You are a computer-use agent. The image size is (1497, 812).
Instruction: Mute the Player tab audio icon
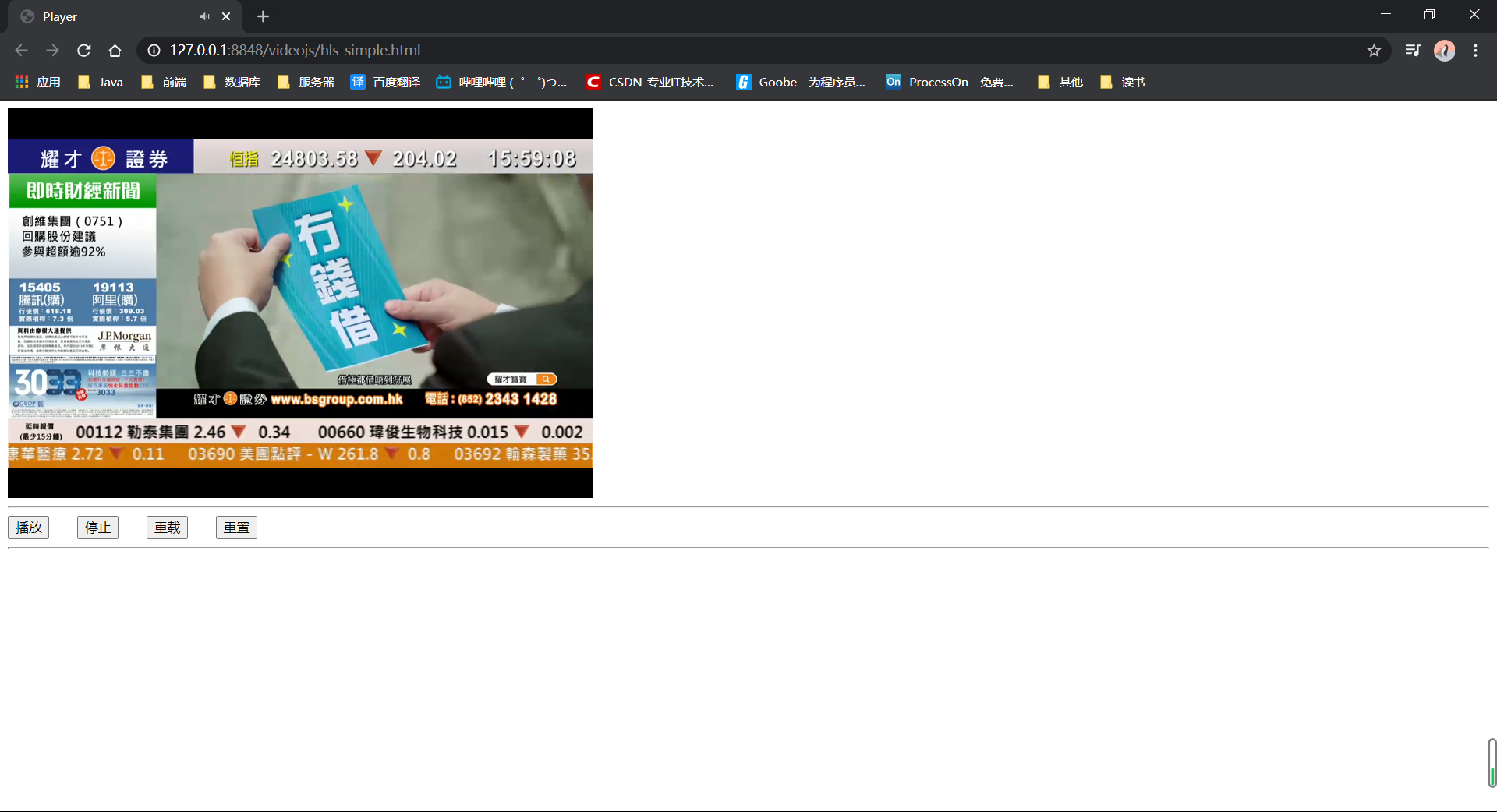[204, 16]
